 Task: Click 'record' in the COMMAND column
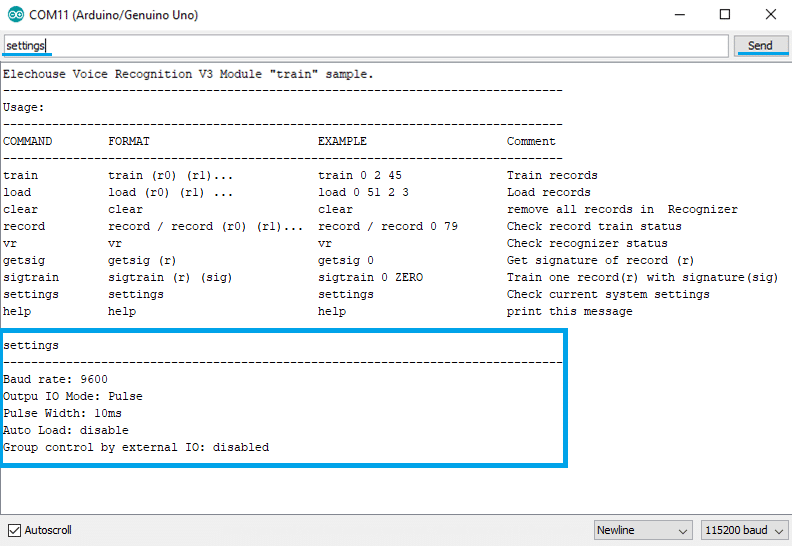24,226
